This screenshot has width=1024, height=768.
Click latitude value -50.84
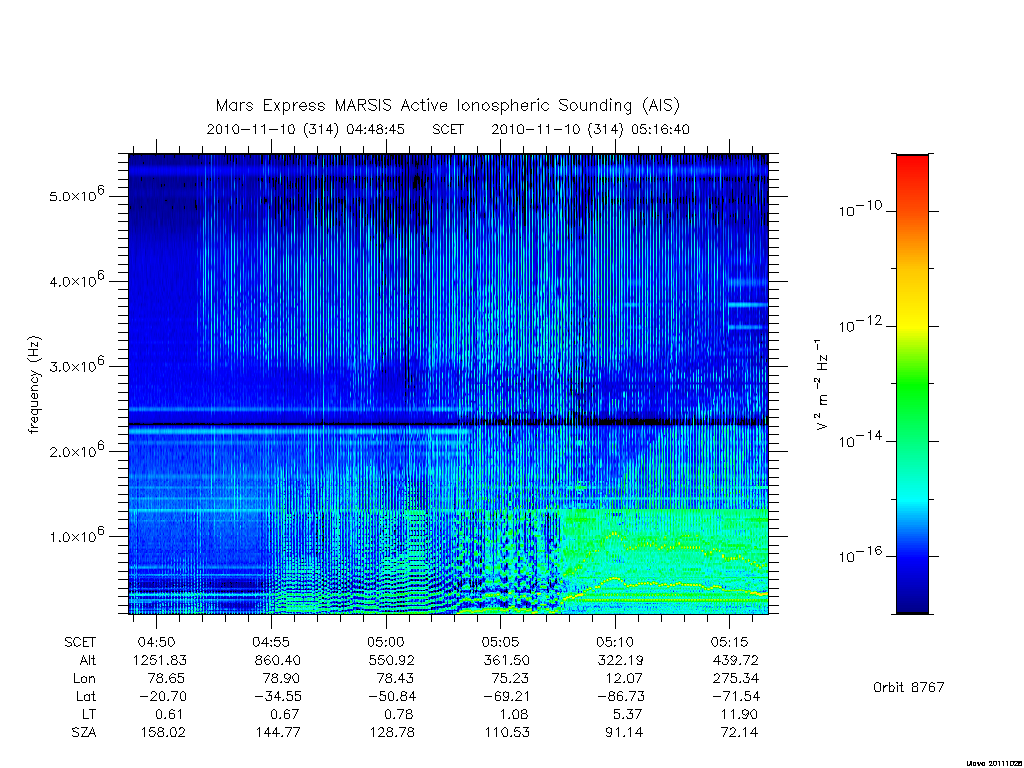pyautogui.click(x=392, y=696)
